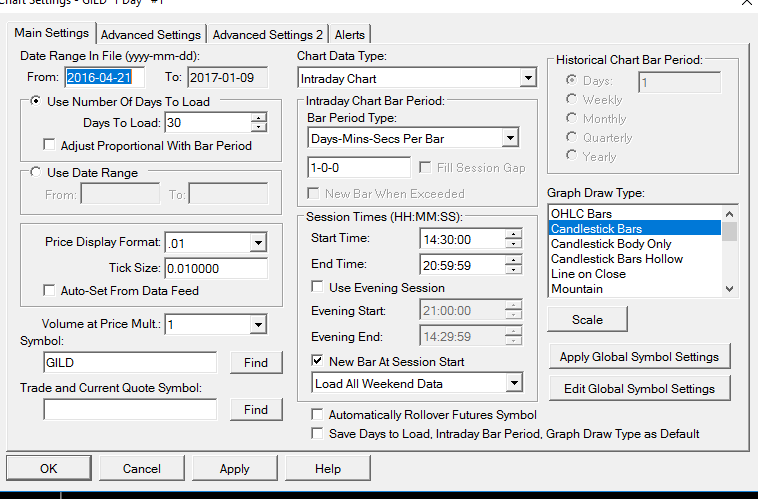The width and height of the screenshot is (758, 499).
Task: Increase the session Start Time
Action: [513, 234]
